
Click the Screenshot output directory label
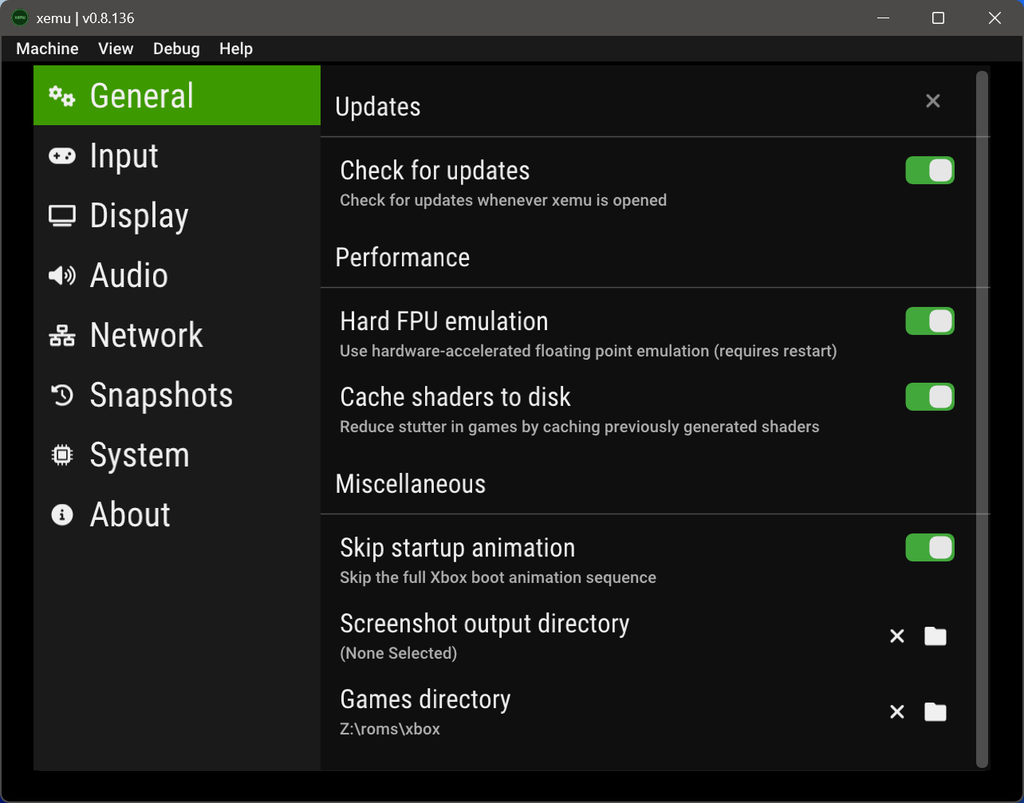tap(485, 623)
